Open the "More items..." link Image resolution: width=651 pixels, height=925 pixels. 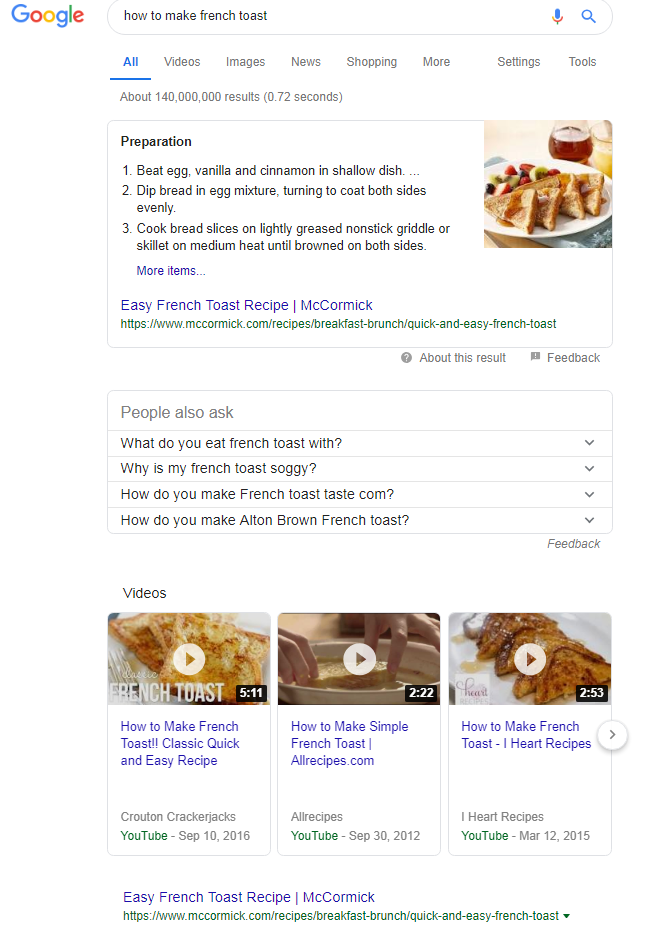click(x=171, y=271)
